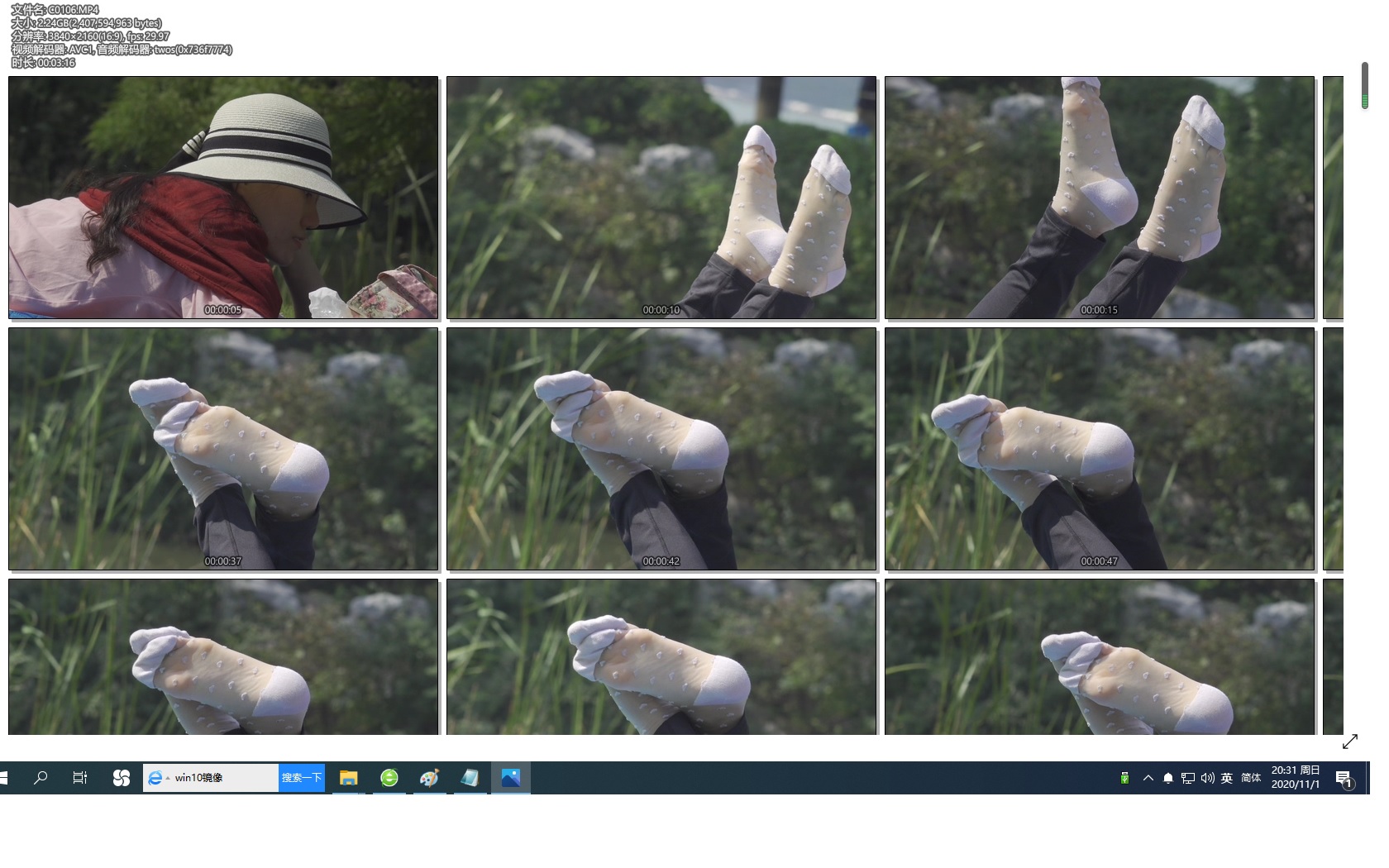The image size is (1389, 868).
Task: Click the fullscreen expand arrows icon
Action: click(1349, 742)
